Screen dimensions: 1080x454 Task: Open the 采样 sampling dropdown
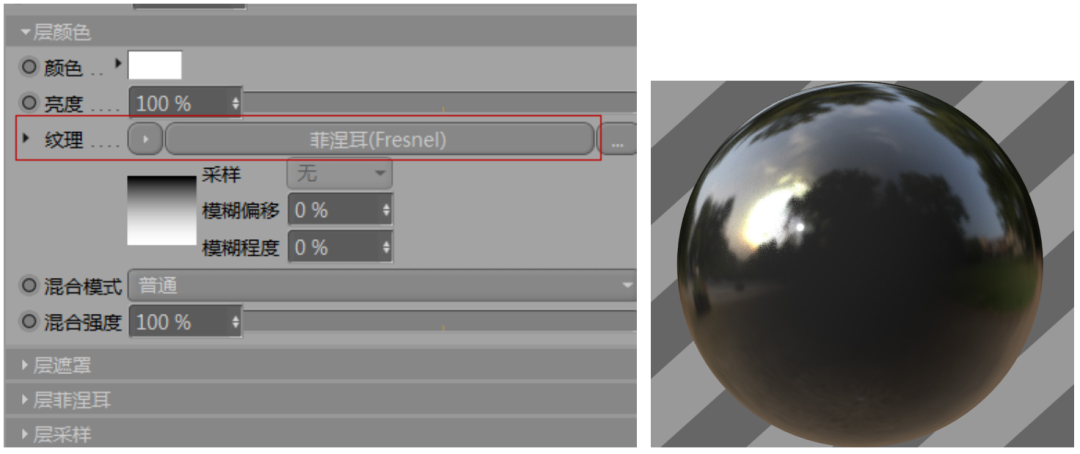click(x=340, y=174)
